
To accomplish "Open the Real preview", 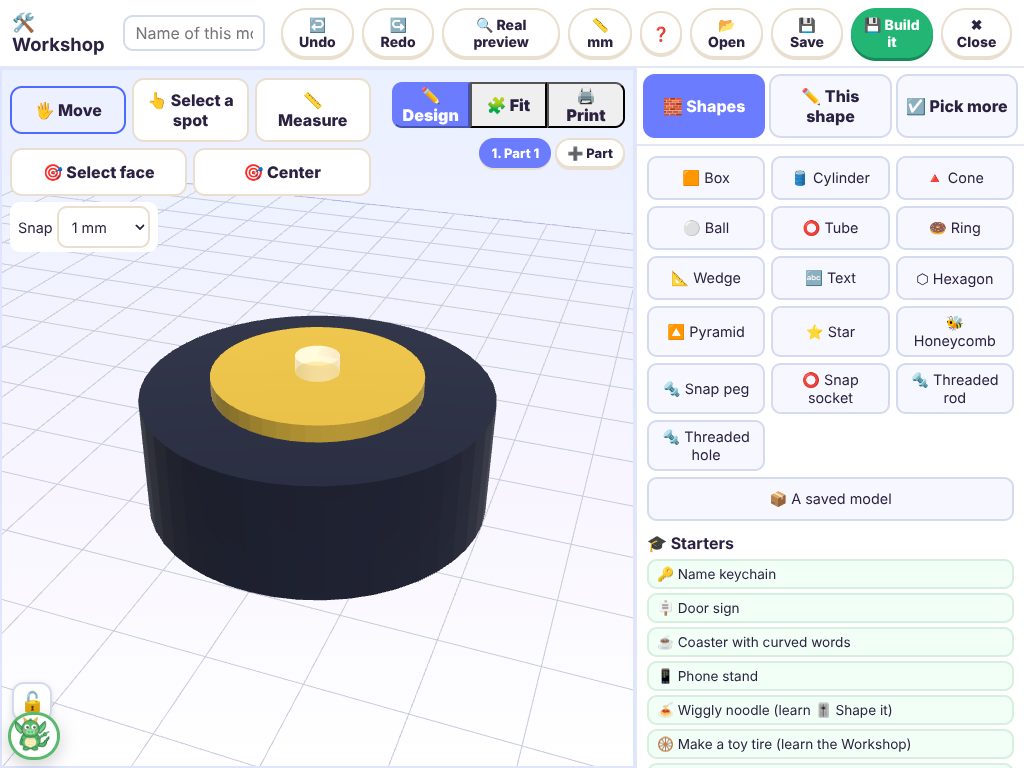I will click(x=501, y=33).
